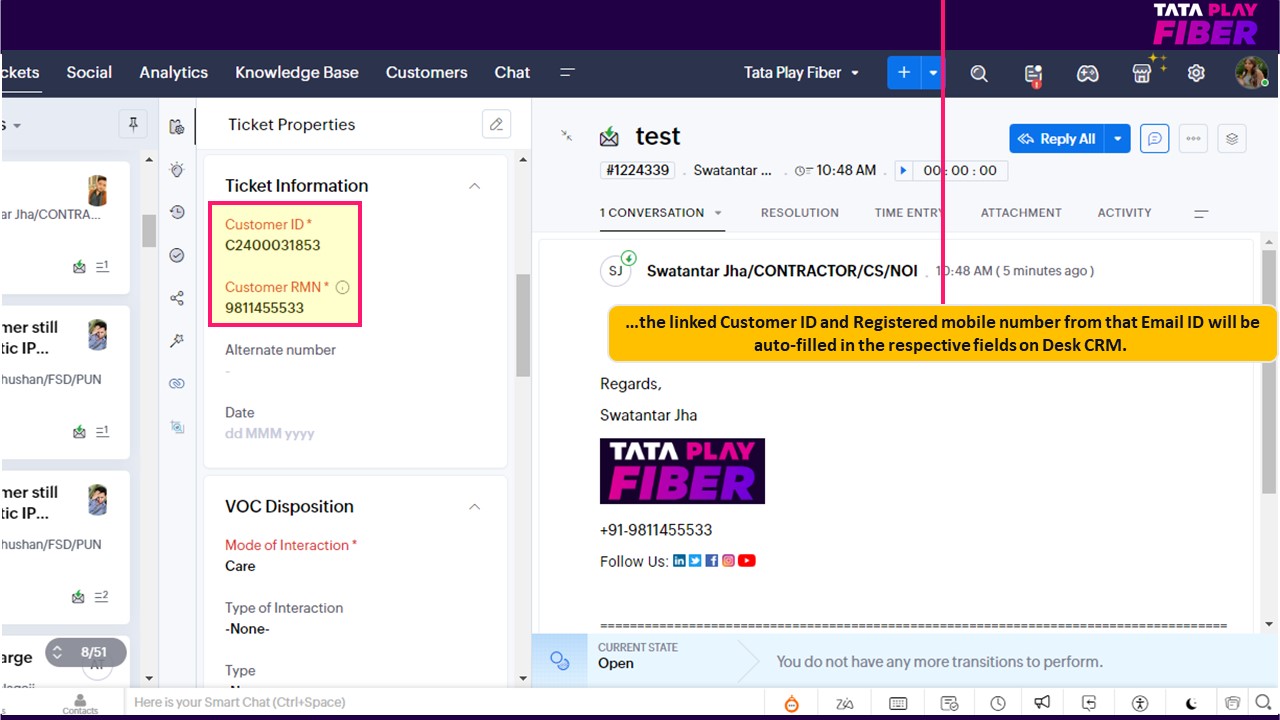Switch to the Attachment tab
1280x720 pixels.
[x=1021, y=213]
